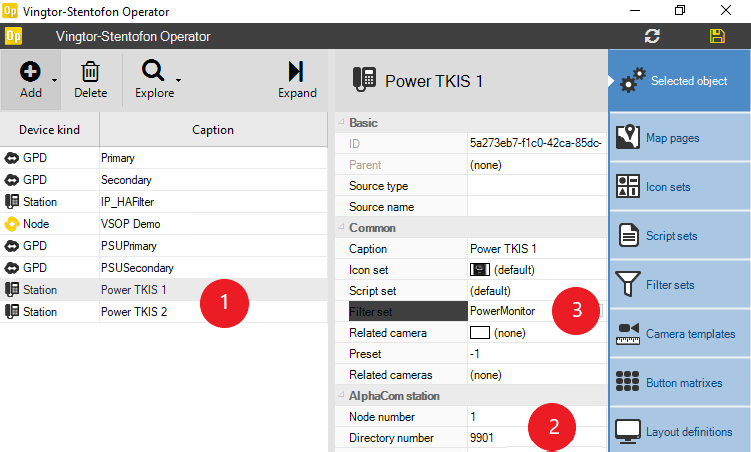751x452 pixels.
Task: Open Icon sets panel
Action: (x=679, y=187)
